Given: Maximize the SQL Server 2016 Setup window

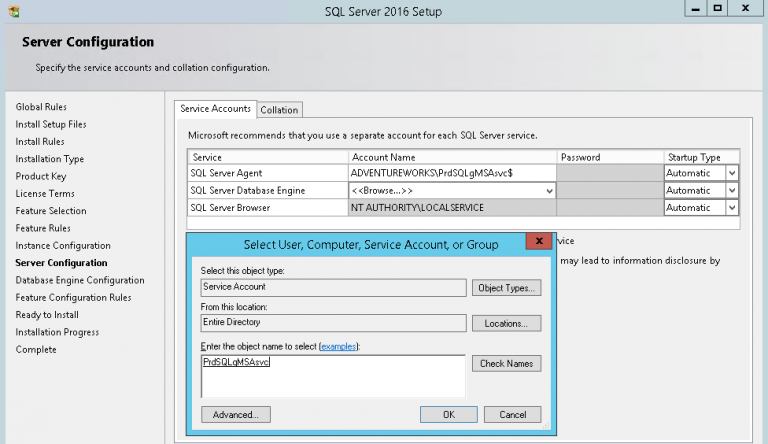Looking at the screenshot, I should click(717, 8).
